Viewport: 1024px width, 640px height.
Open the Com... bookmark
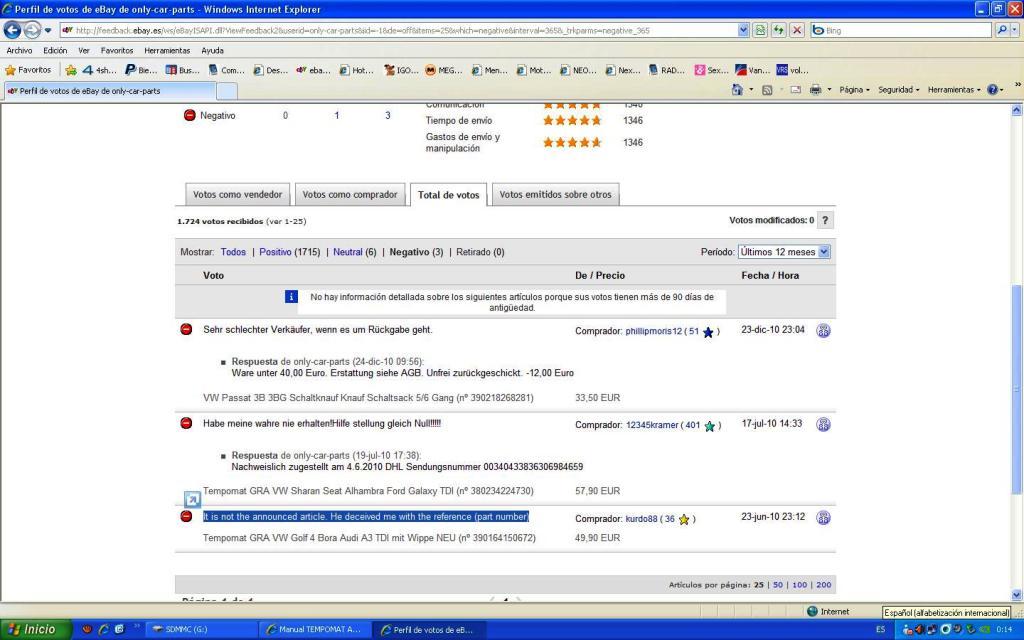pos(225,70)
